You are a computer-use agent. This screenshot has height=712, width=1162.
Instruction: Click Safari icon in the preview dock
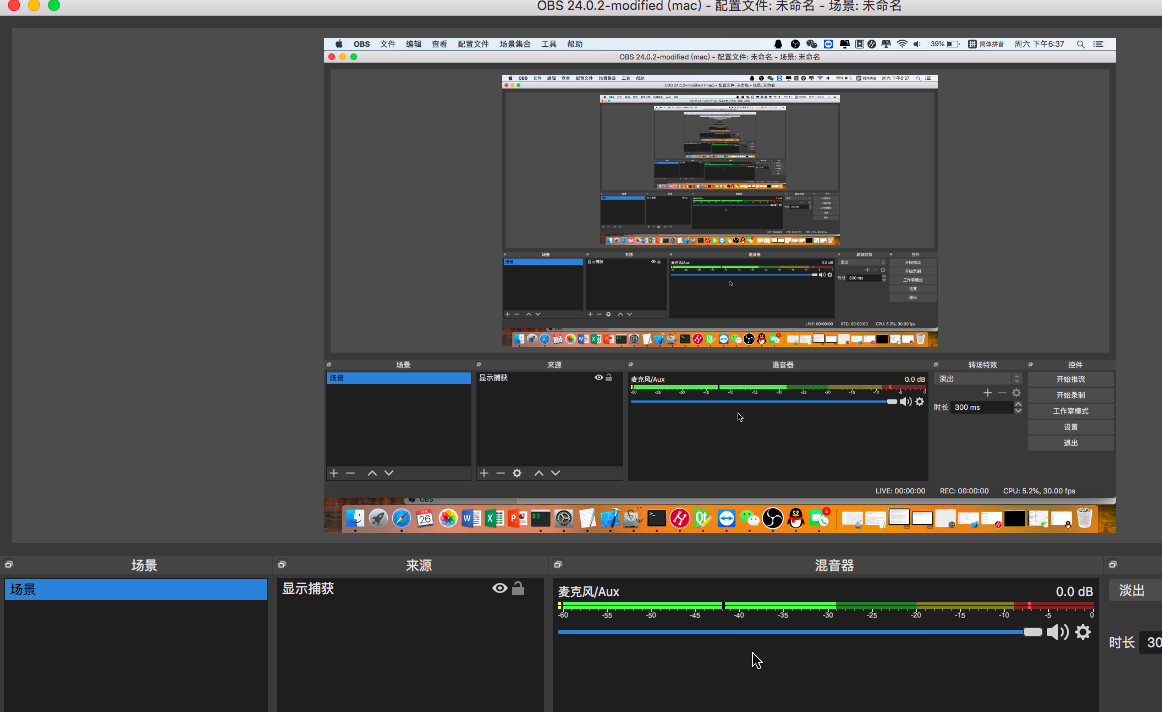(x=402, y=518)
